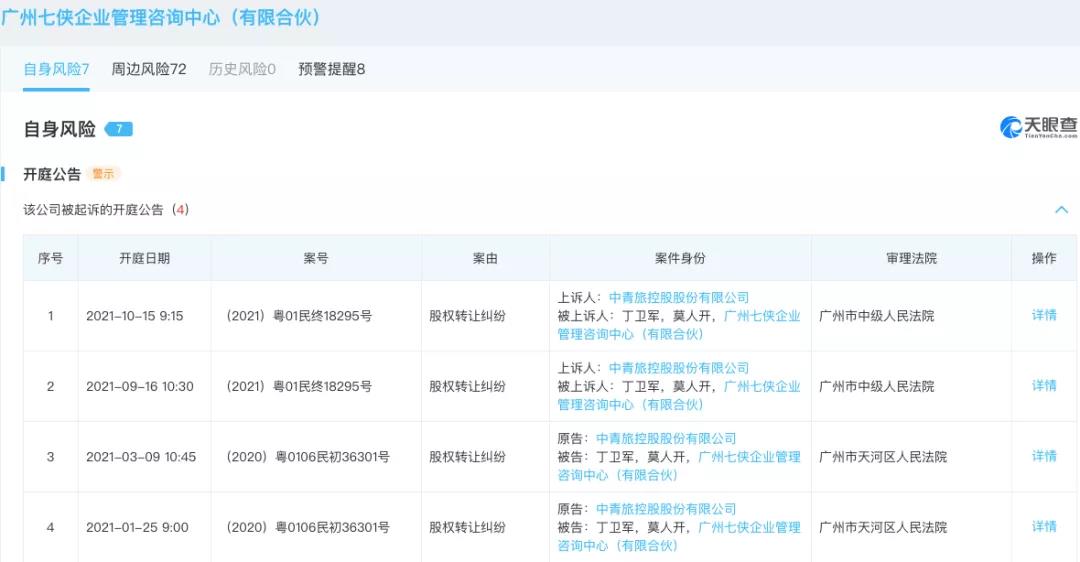Screen dimensions: 1080x562
Task: Click the 案件身份 column header
Action: 680,258
